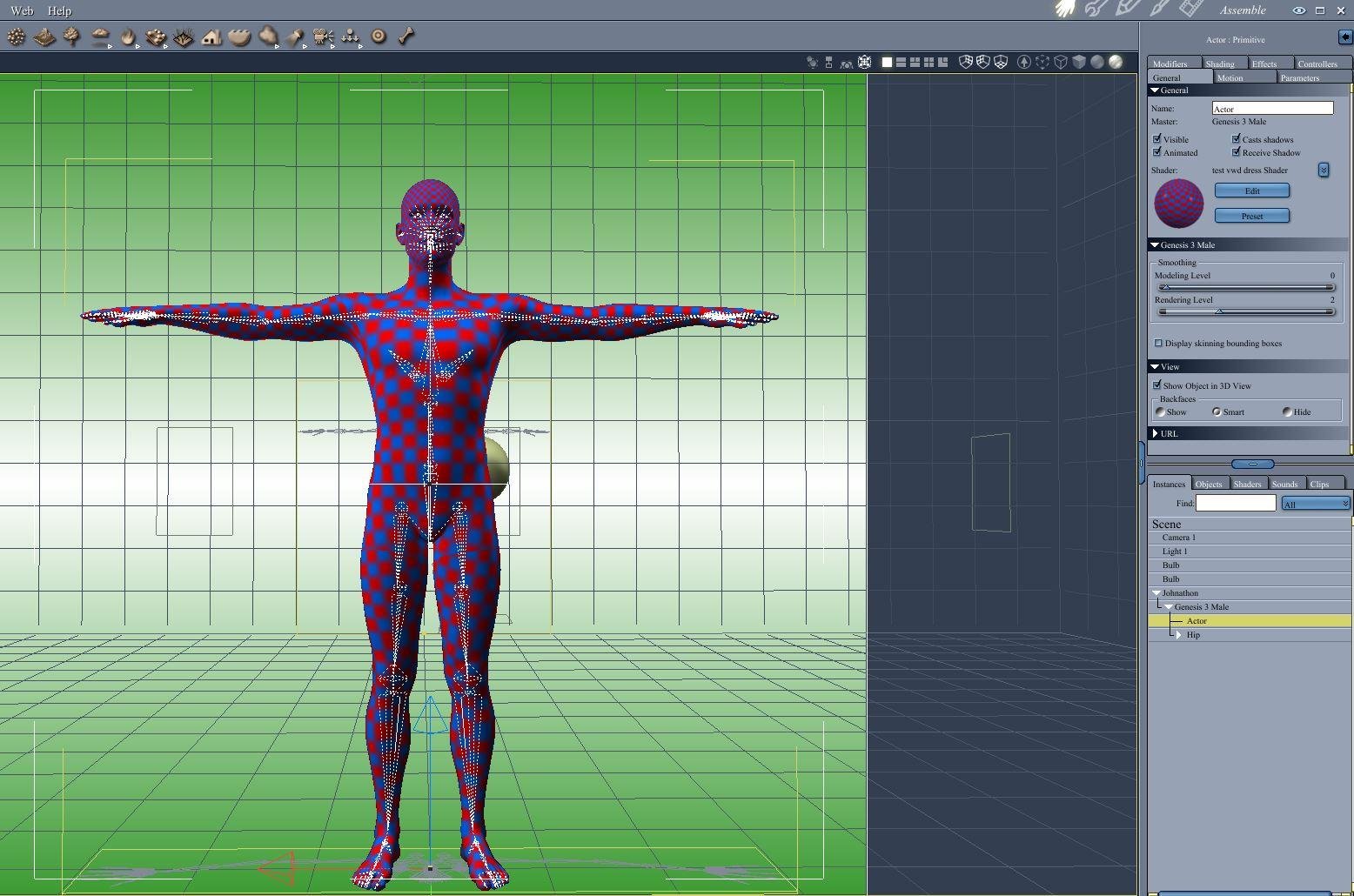Open the Shaders tab in browser panel
Image resolution: width=1354 pixels, height=896 pixels.
(1247, 484)
